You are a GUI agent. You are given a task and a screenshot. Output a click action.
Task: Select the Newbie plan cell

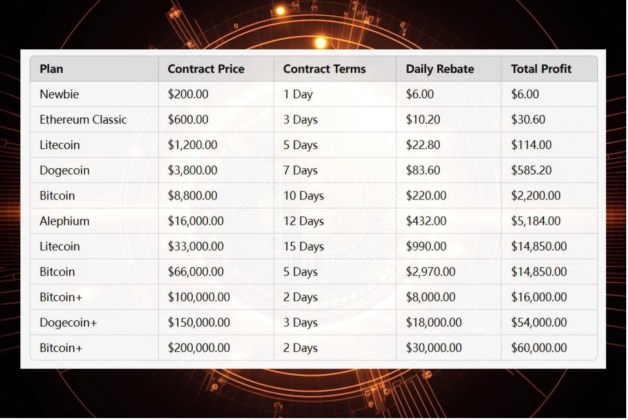point(60,94)
